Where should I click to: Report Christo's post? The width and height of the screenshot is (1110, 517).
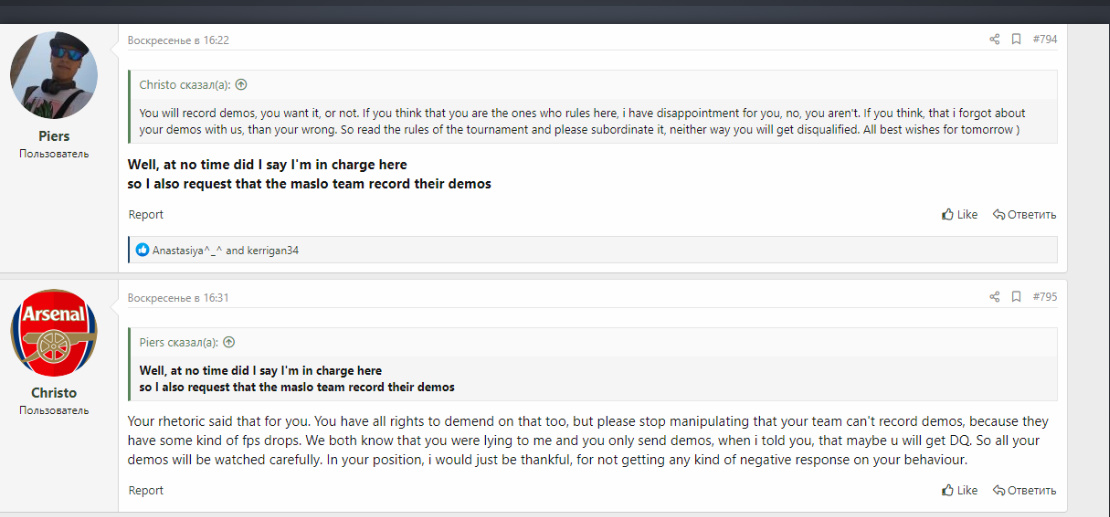146,490
